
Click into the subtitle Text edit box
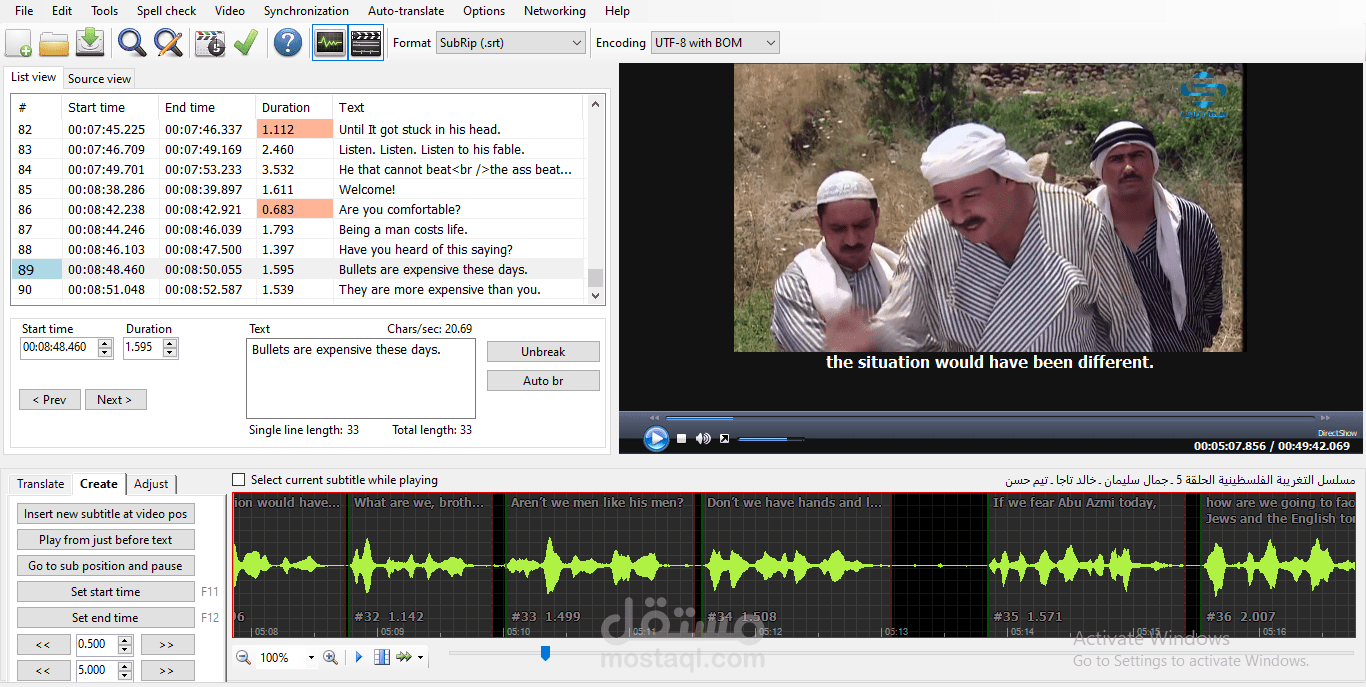click(x=361, y=379)
